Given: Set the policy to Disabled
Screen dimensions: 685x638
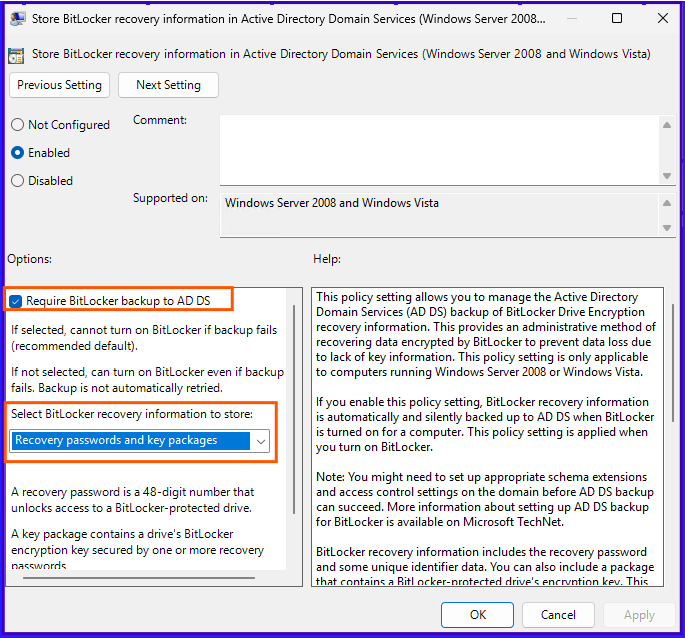Looking at the screenshot, I should pyautogui.click(x=18, y=181).
